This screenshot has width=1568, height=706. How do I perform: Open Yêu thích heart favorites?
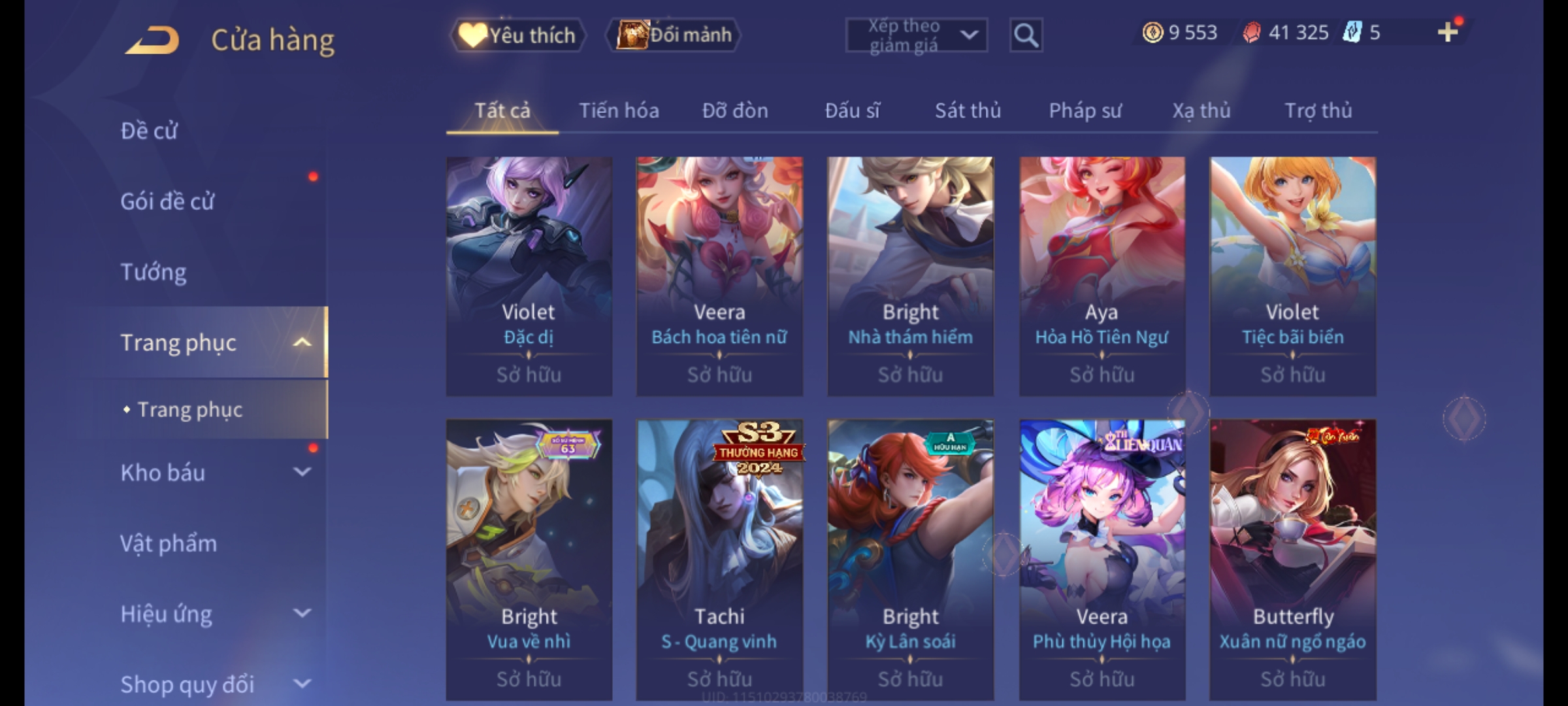(x=517, y=35)
